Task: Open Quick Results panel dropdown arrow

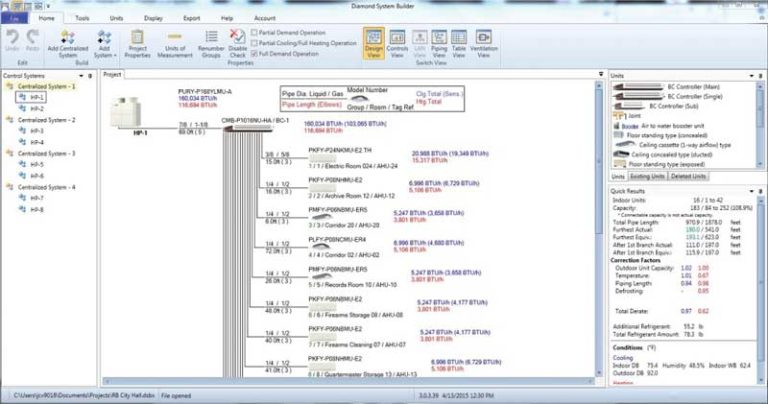Action: click(751, 191)
